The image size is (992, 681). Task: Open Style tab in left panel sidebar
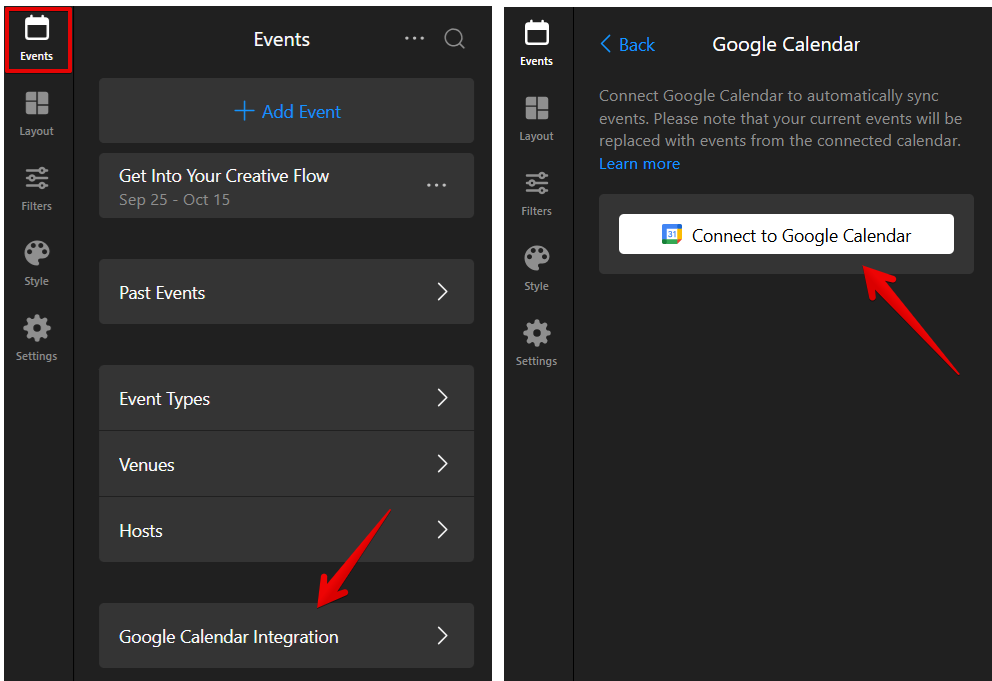click(37, 263)
